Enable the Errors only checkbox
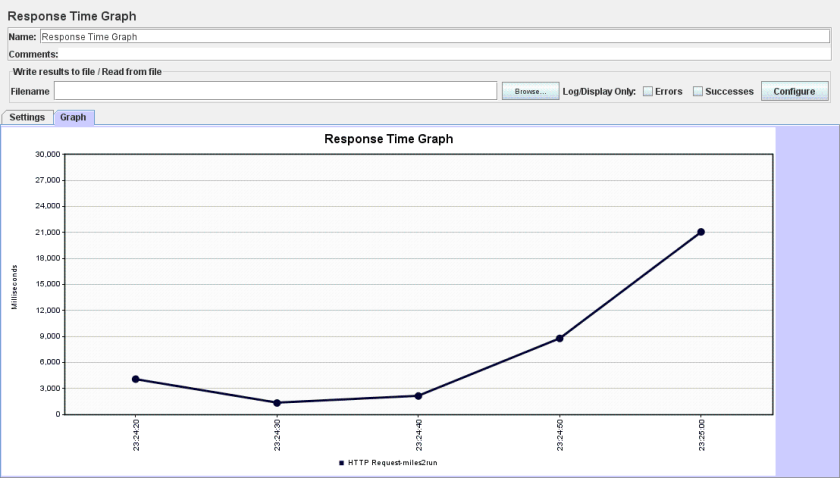 pos(648,91)
